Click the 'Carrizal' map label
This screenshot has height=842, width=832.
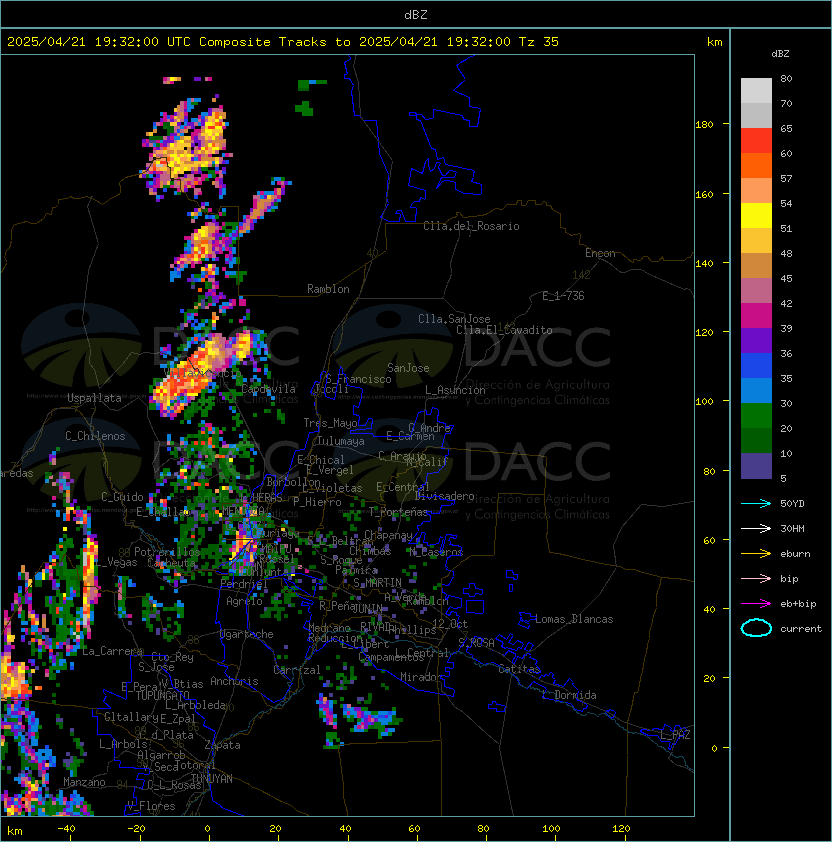297,670
